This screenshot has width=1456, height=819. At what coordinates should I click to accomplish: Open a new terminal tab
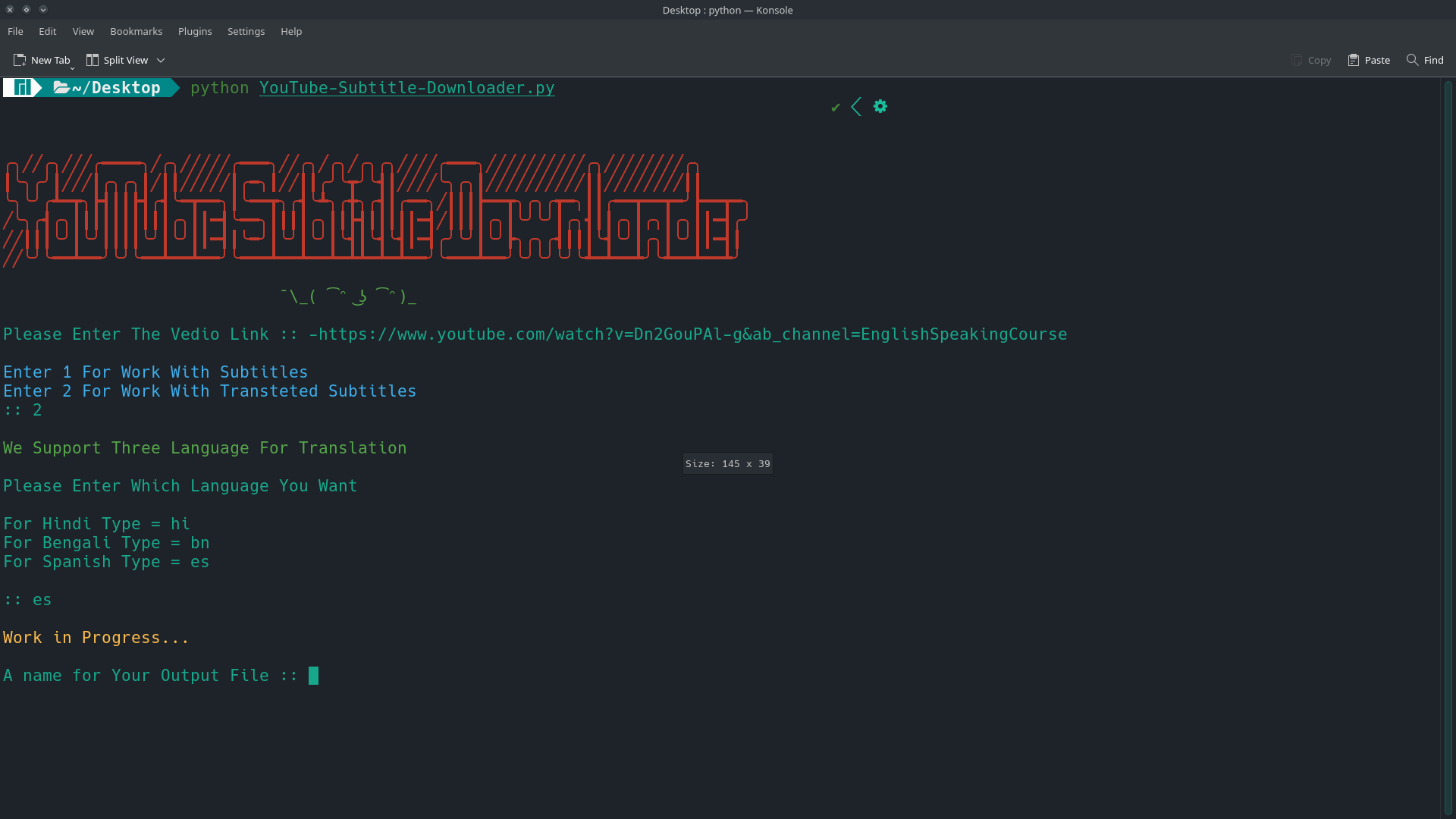42,60
